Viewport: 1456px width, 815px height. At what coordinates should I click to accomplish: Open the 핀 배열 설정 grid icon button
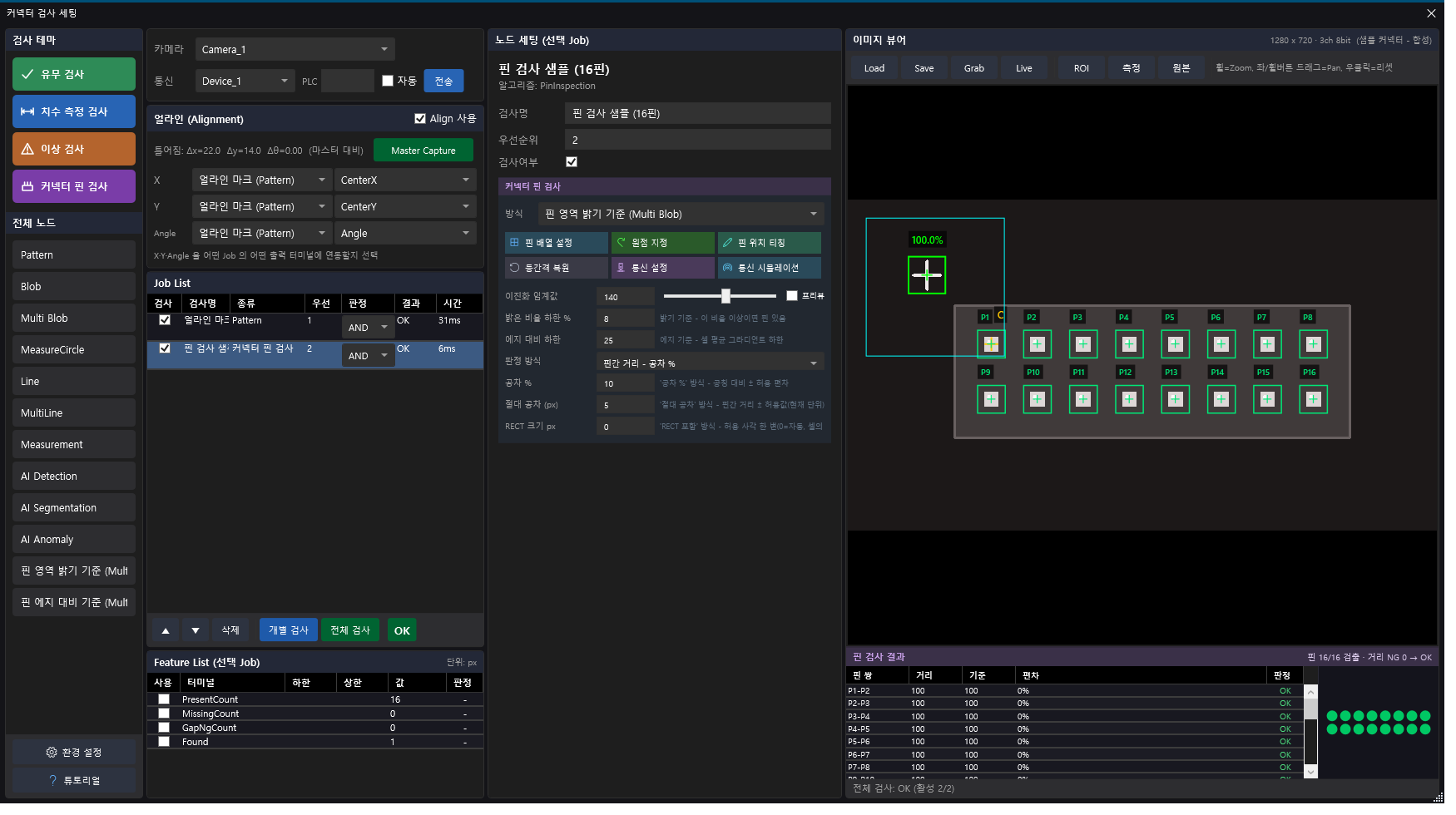coord(514,243)
